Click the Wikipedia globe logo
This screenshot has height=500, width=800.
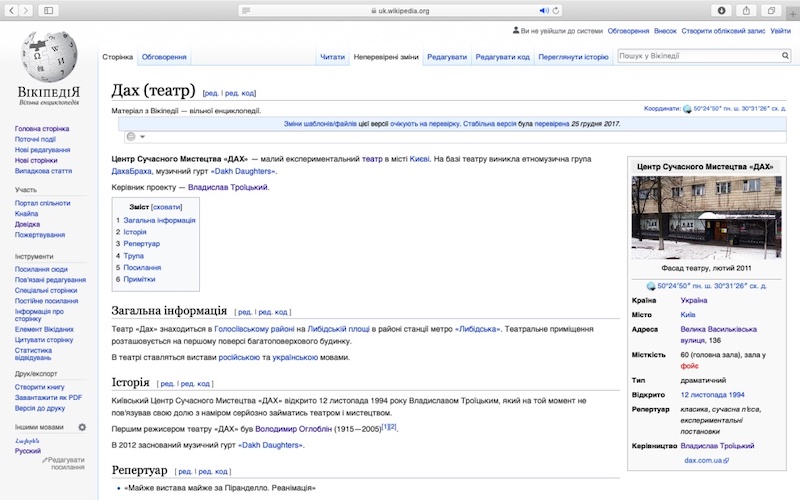(x=49, y=56)
